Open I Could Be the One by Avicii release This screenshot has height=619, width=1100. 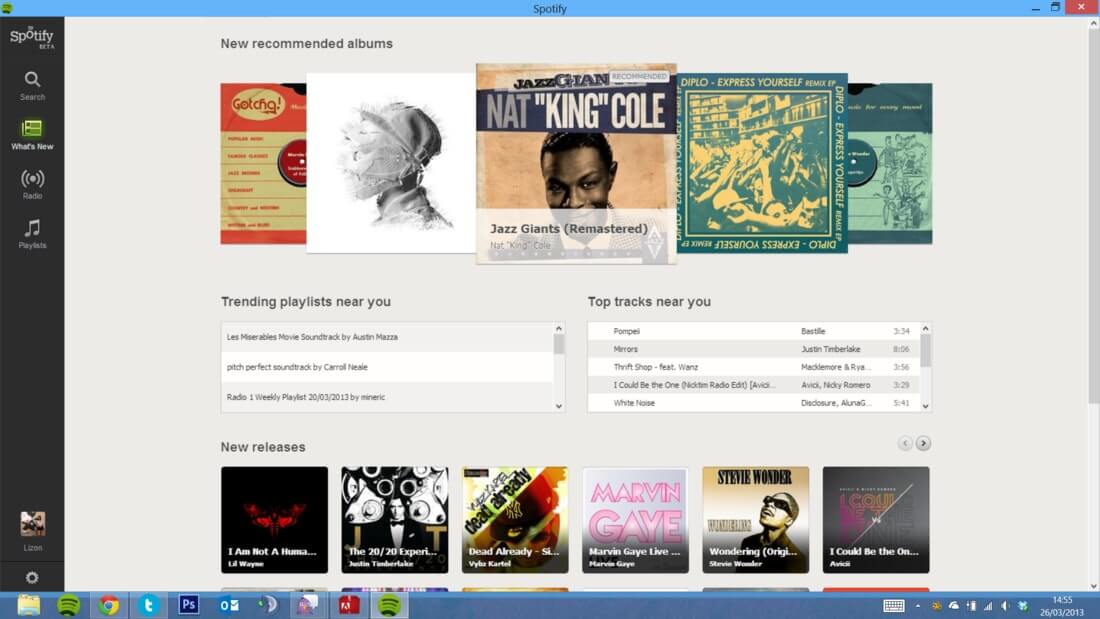(876, 520)
